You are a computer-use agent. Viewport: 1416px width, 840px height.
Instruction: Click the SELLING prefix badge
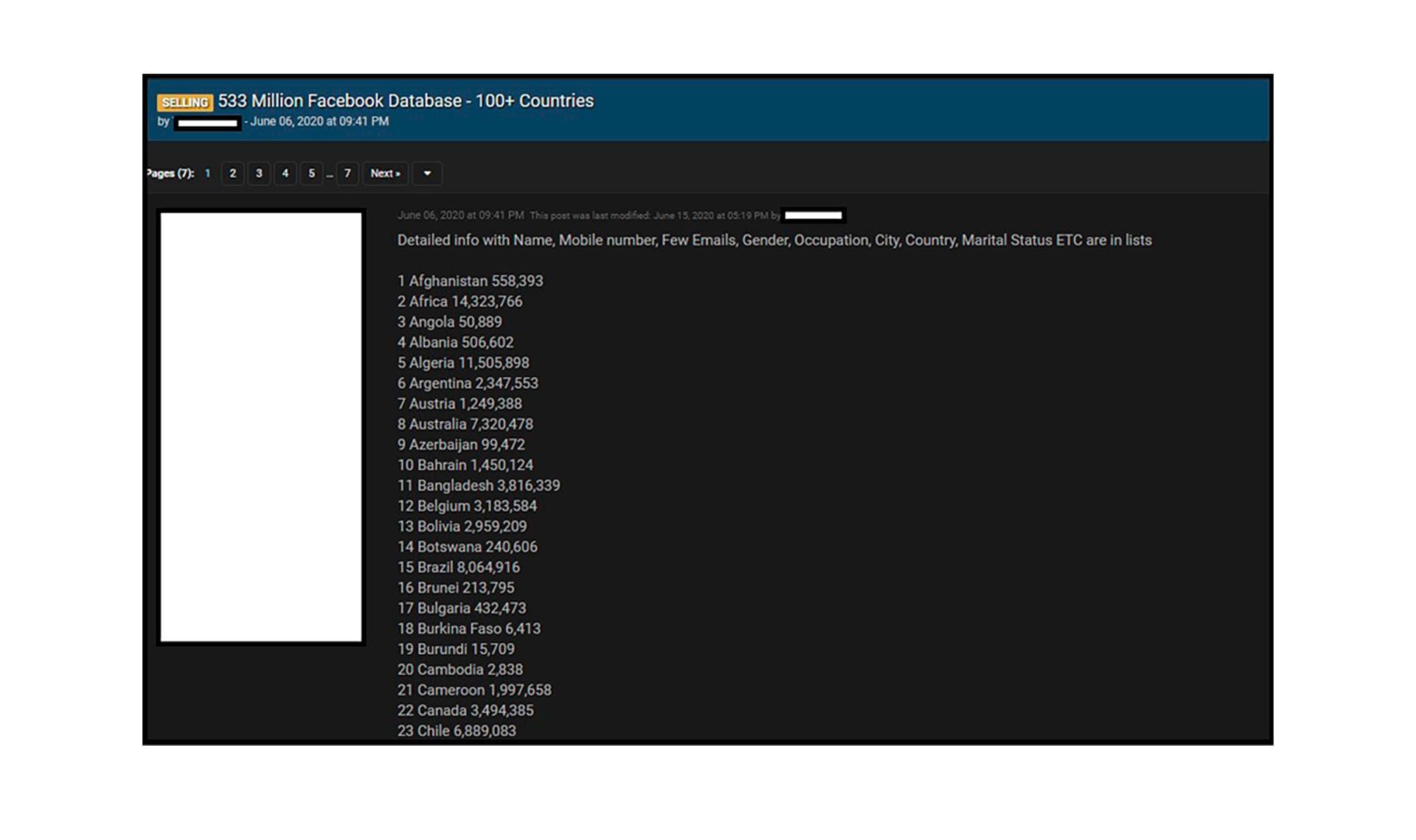pos(184,102)
